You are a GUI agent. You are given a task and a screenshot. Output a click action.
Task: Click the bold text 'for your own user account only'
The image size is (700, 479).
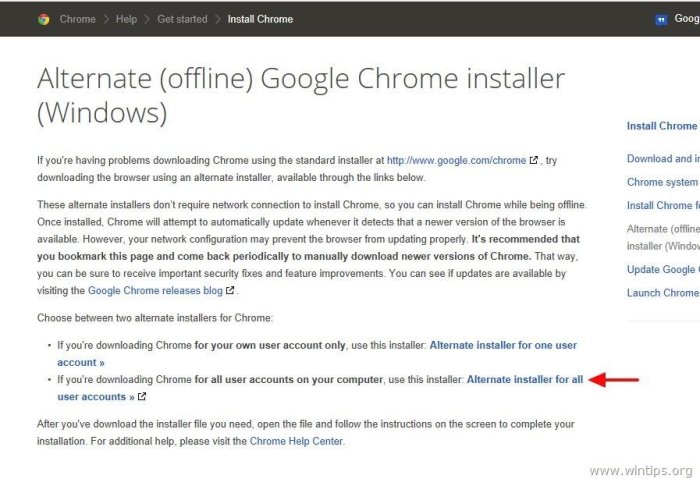(270, 345)
